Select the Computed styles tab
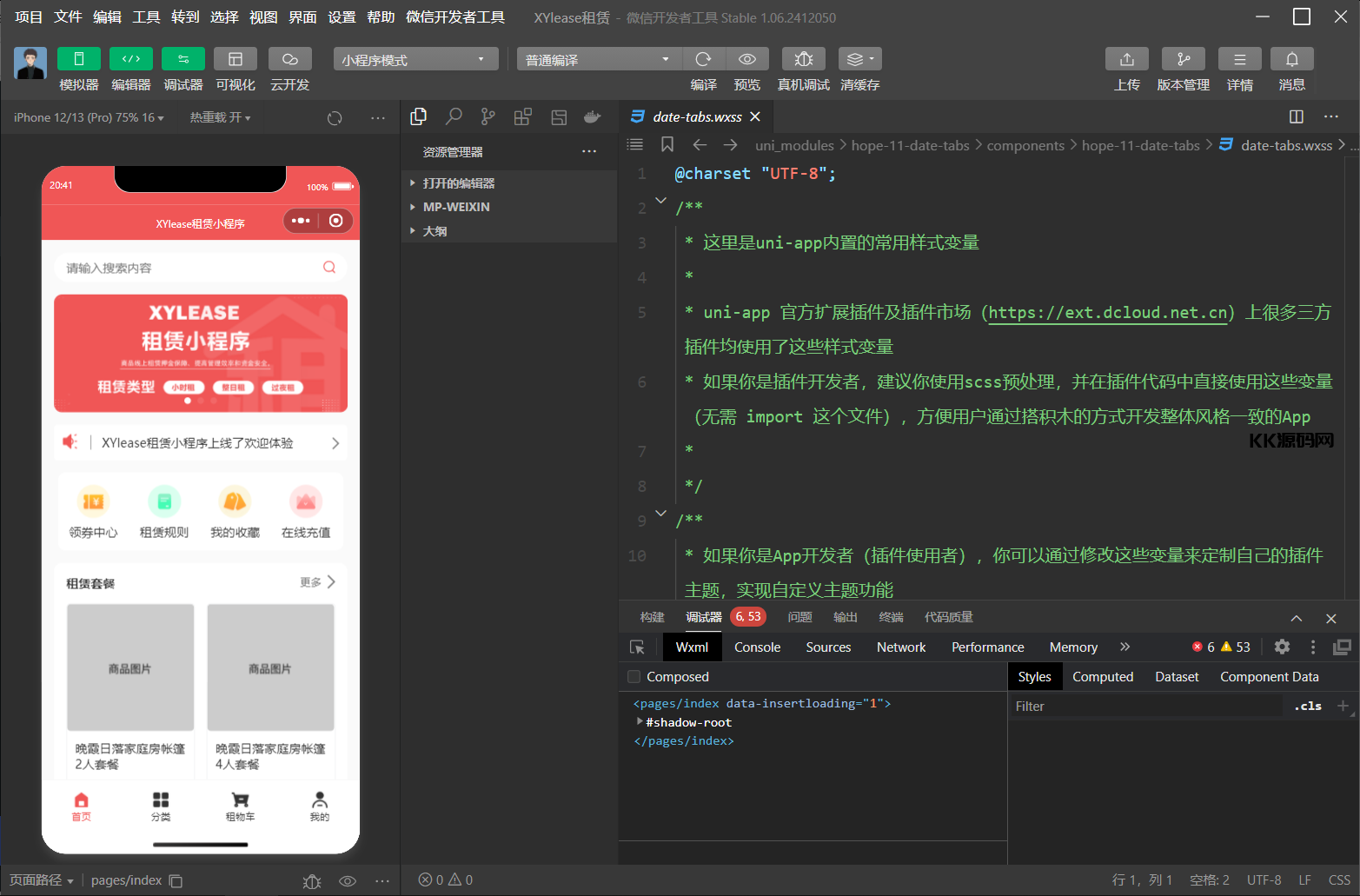Viewport: 1360px width, 896px height. pyautogui.click(x=1103, y=677)
